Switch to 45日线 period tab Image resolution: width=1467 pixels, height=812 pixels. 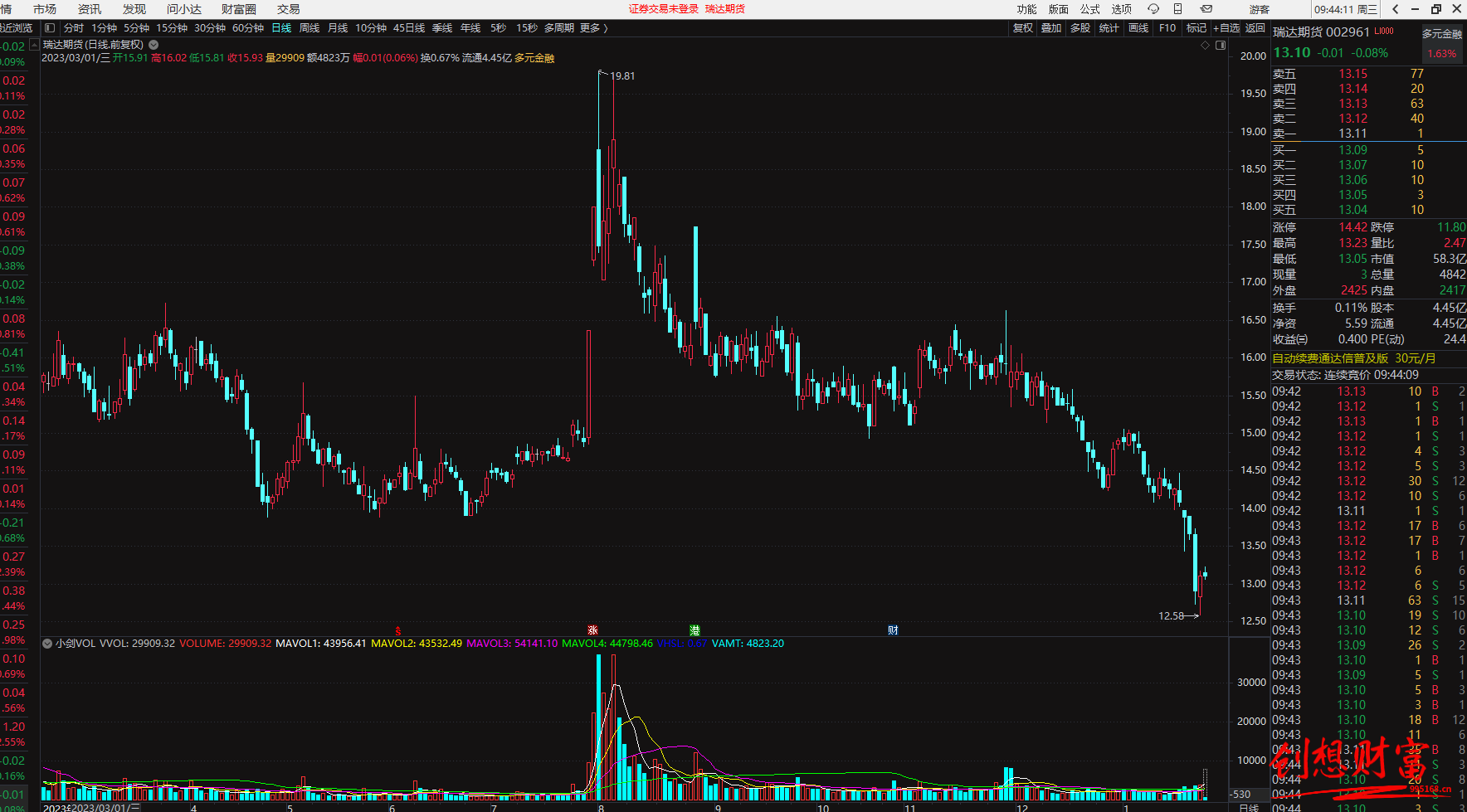coord(409,28)
